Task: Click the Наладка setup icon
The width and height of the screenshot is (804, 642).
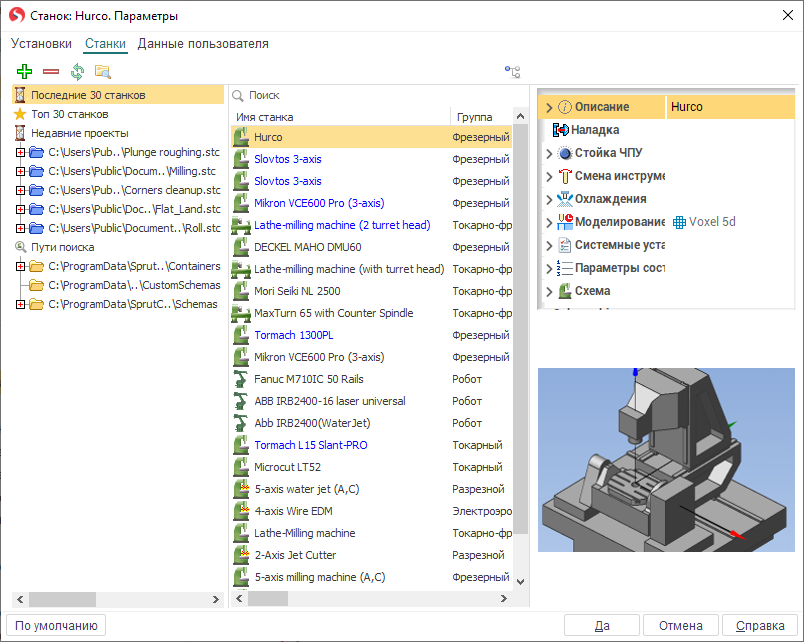Action: (560, 130)
